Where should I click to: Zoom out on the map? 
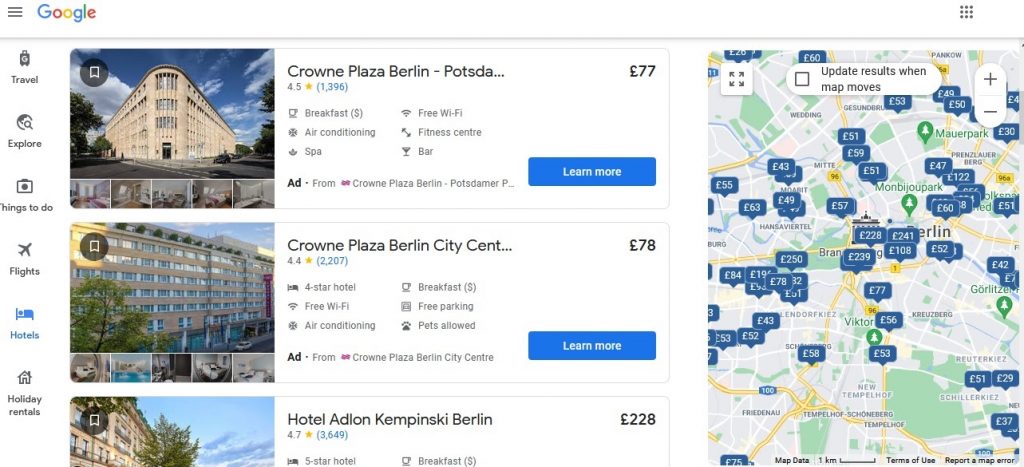[x=990, y=111]
